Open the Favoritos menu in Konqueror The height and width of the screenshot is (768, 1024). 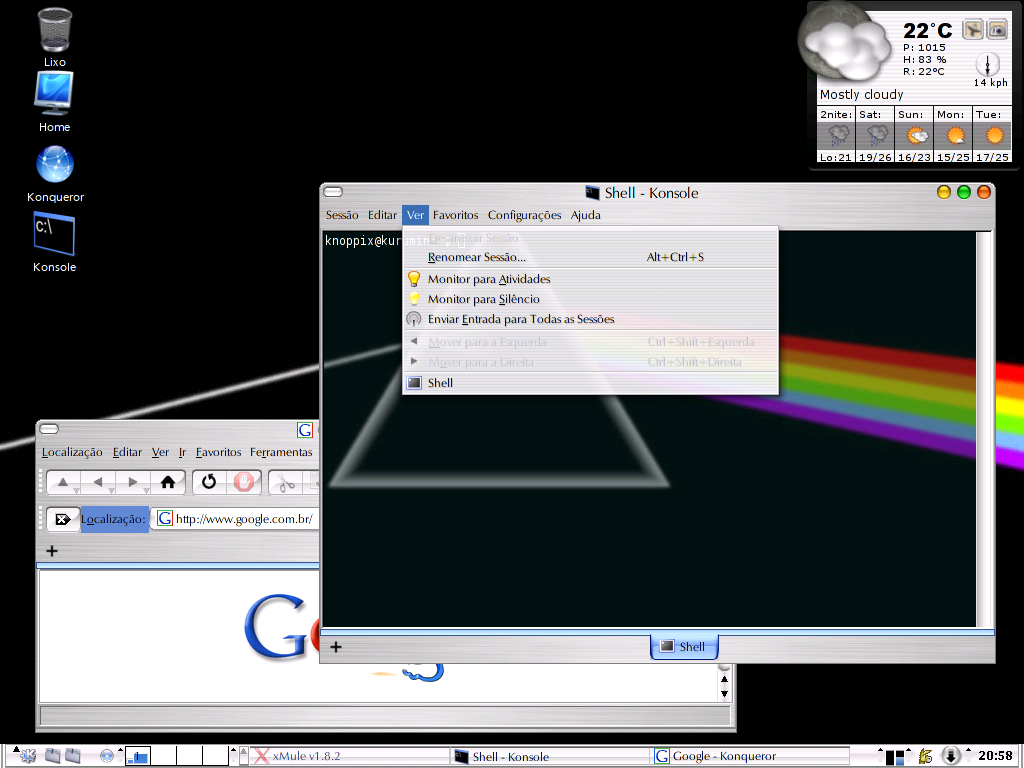[219, 452]
